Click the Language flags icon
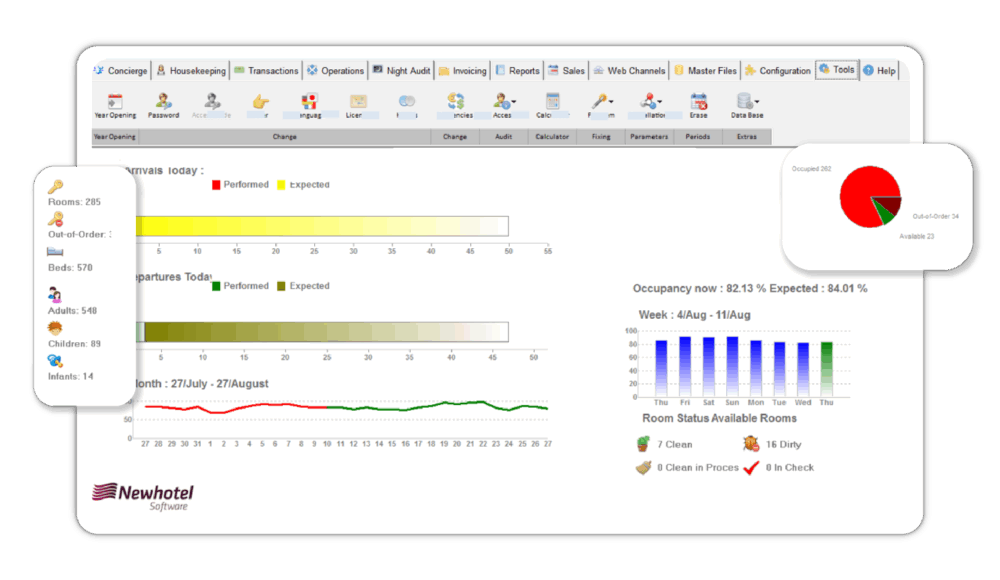Screen dimensions: 1000x580 tap(309, 101)
